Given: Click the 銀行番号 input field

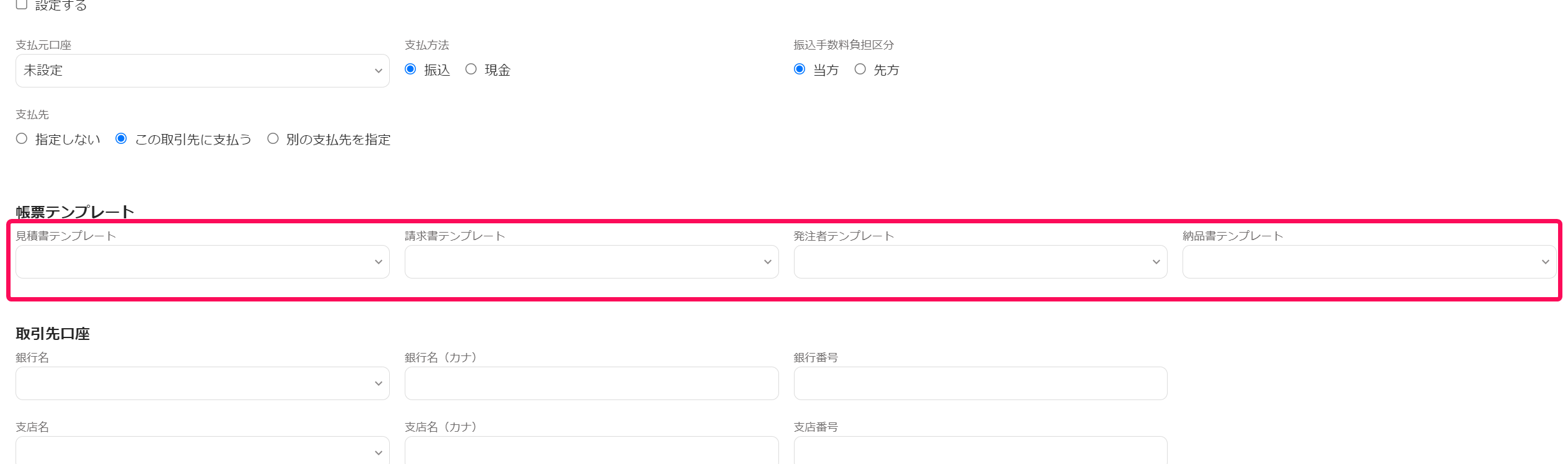Looking at the screenshot, I should [981, 383].
